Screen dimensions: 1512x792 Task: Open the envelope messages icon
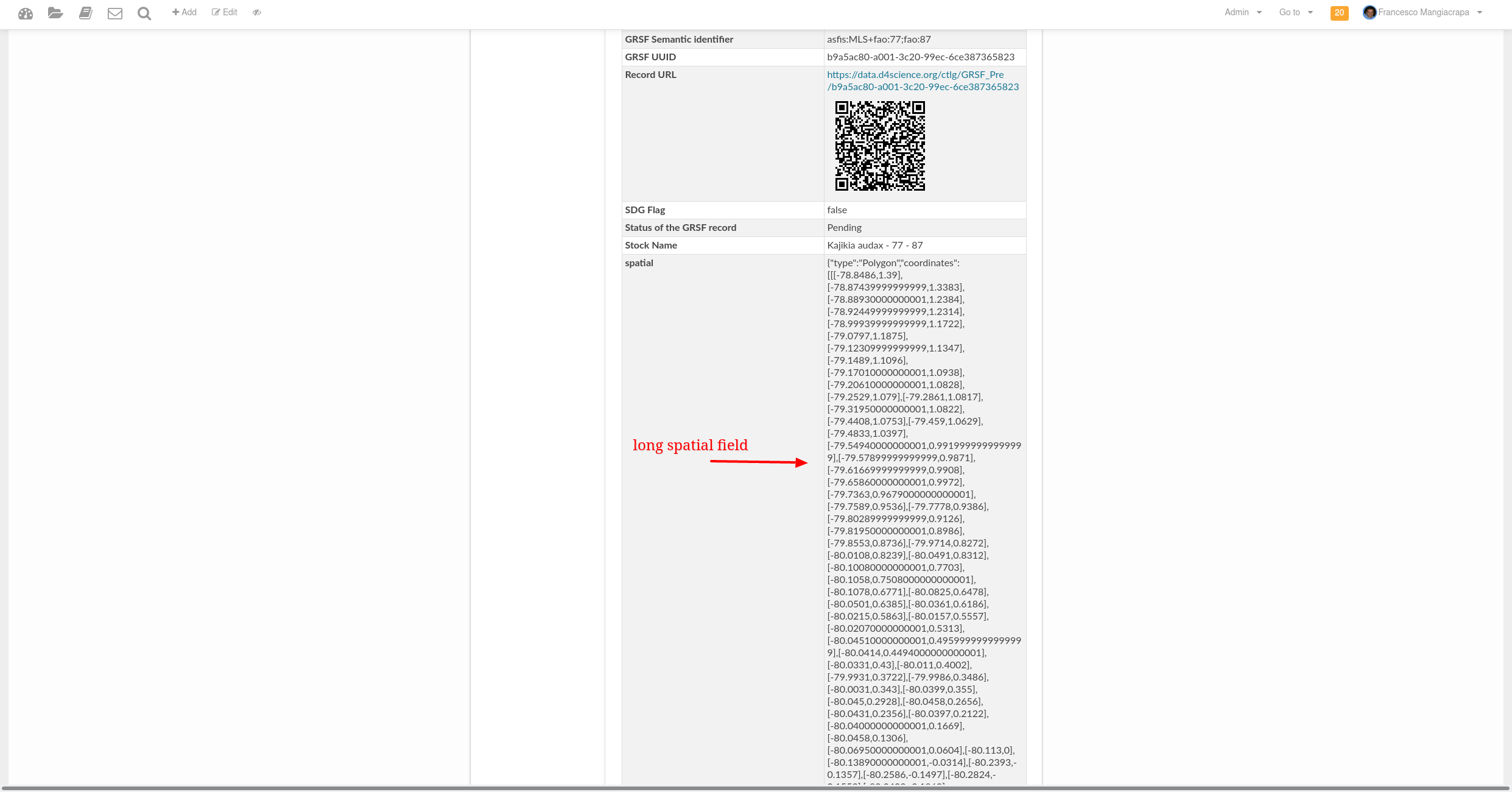tap(115, 13)
